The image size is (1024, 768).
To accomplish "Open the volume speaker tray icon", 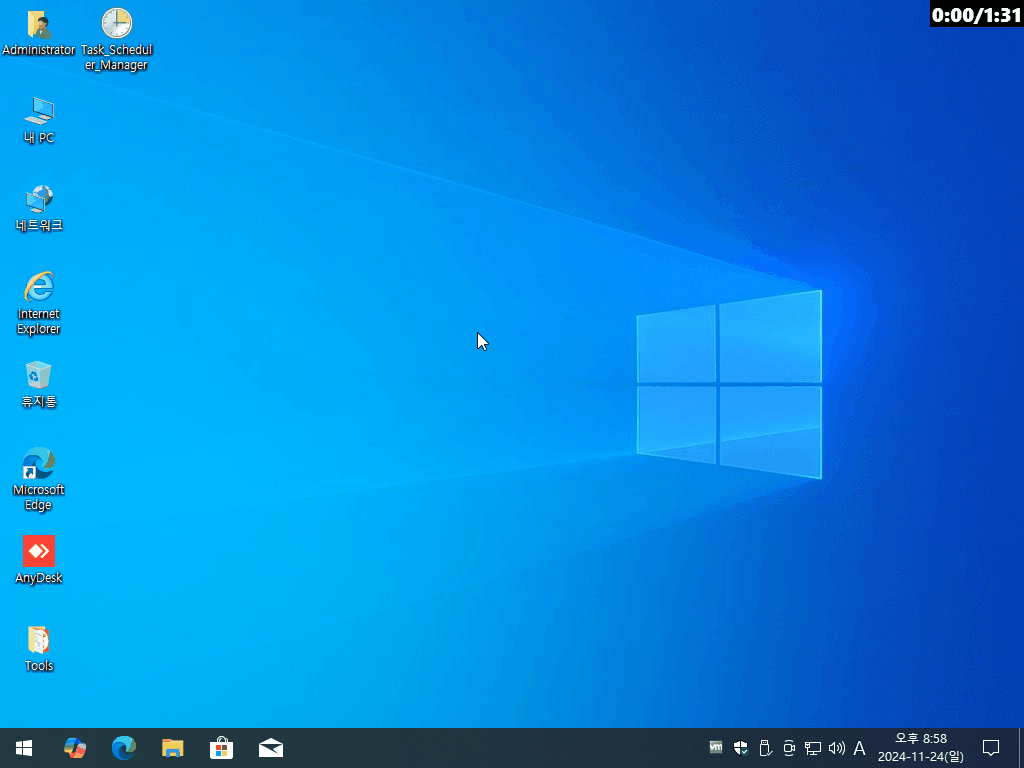I will 837,748.
